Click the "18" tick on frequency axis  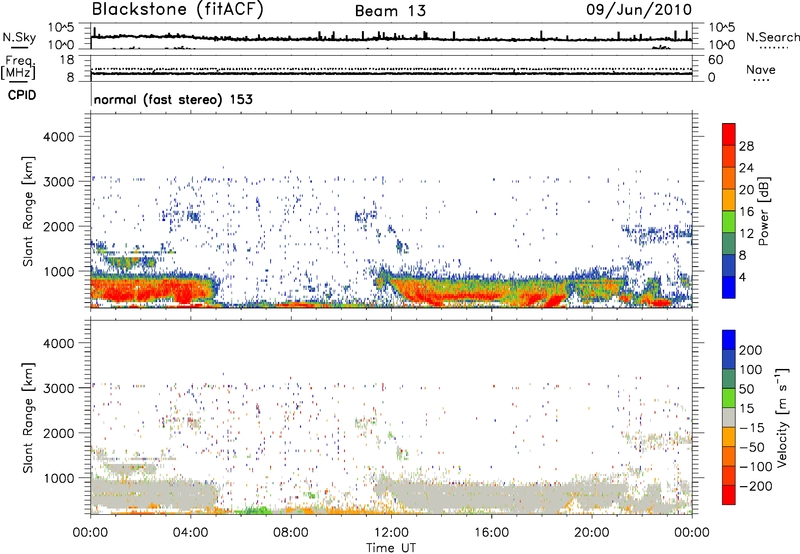pos(67,60)
